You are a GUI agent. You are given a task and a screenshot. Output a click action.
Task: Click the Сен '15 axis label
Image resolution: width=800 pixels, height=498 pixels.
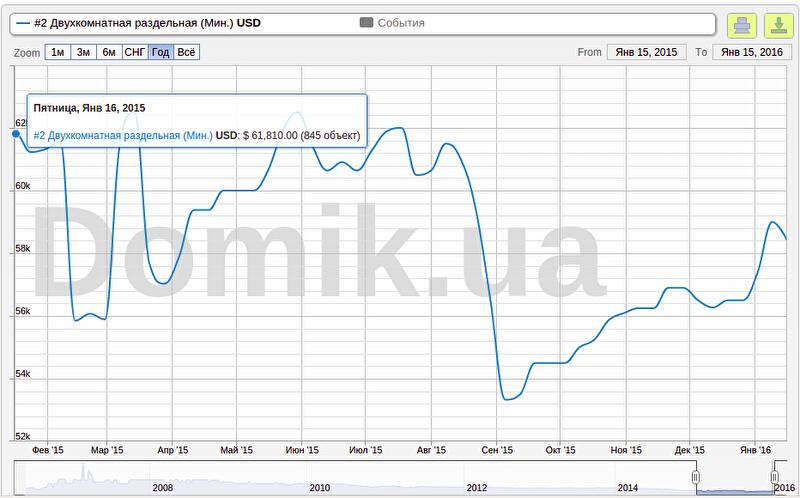497,450
